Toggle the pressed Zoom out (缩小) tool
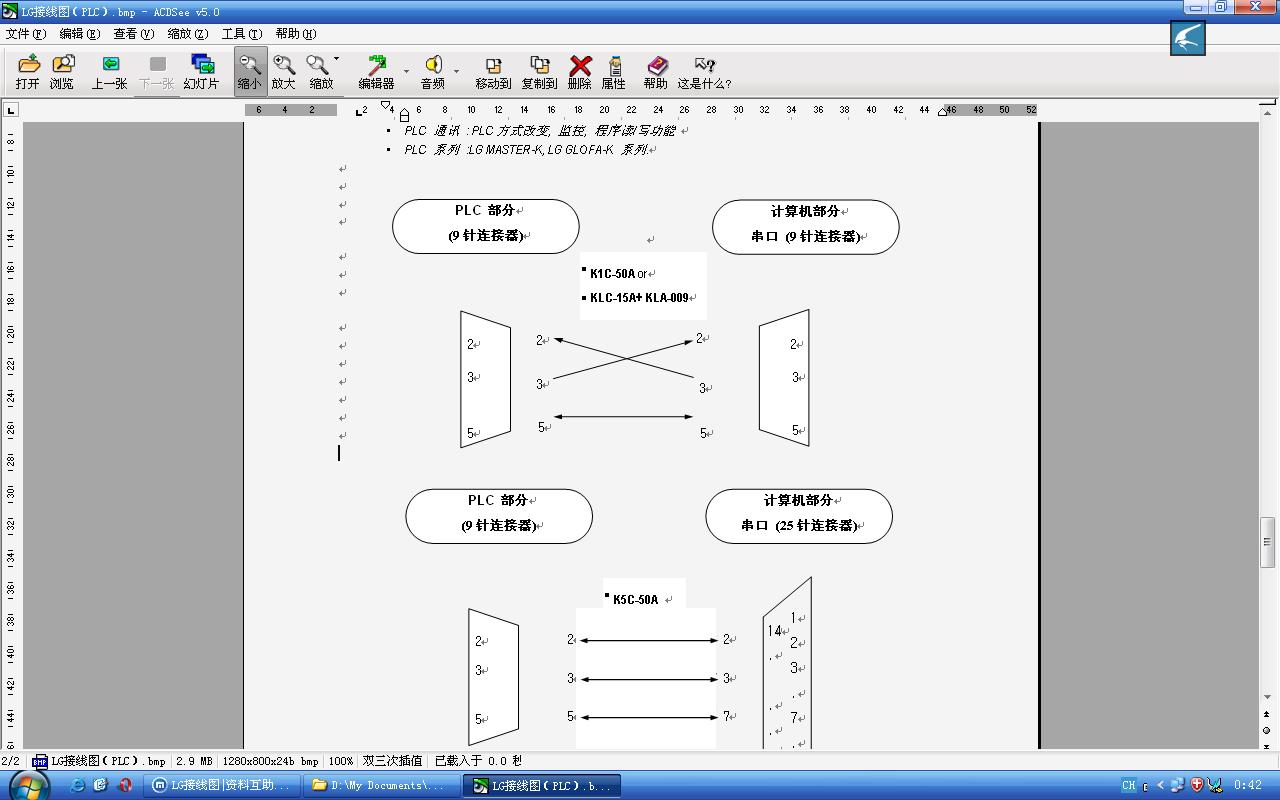 pyautogui.click(x=249, y=72)
